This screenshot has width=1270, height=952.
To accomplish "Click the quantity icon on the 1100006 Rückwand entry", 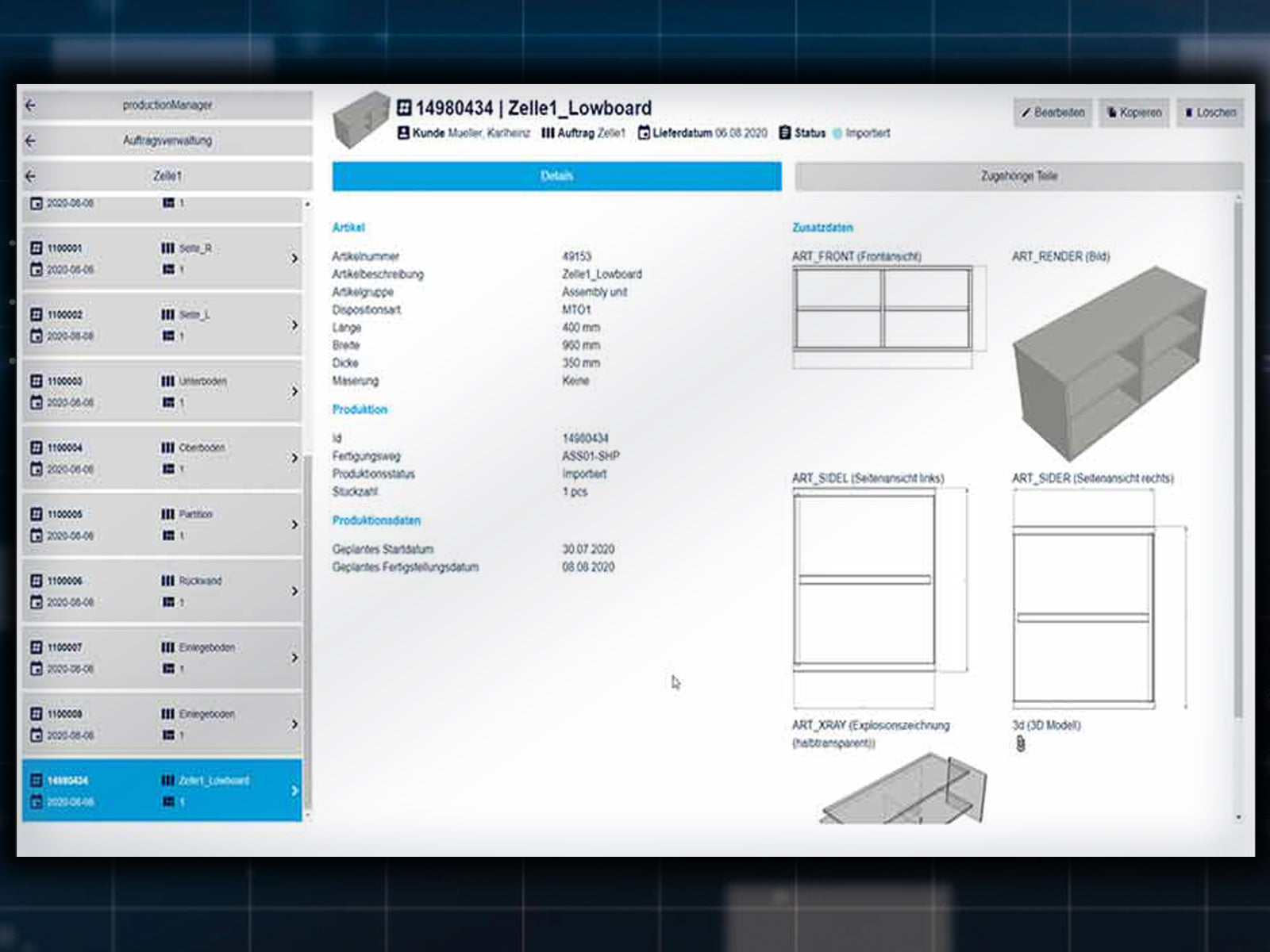I will coord(167,602).
